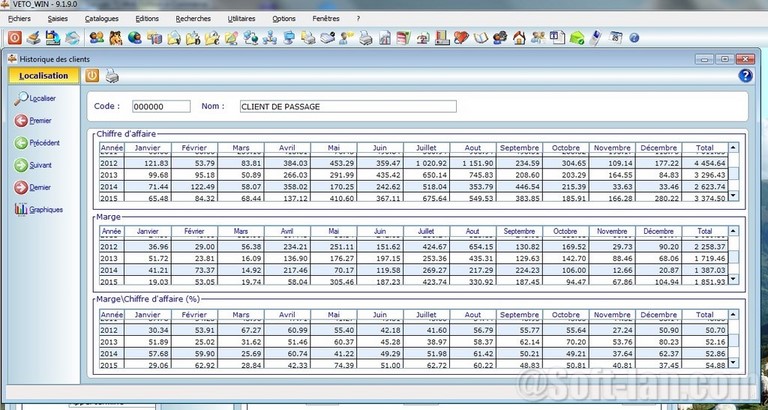Click the Nom field showing CLIENT DE PASSAGE
The width and height of the screenshot is (768, 410).
click(345, 106)
